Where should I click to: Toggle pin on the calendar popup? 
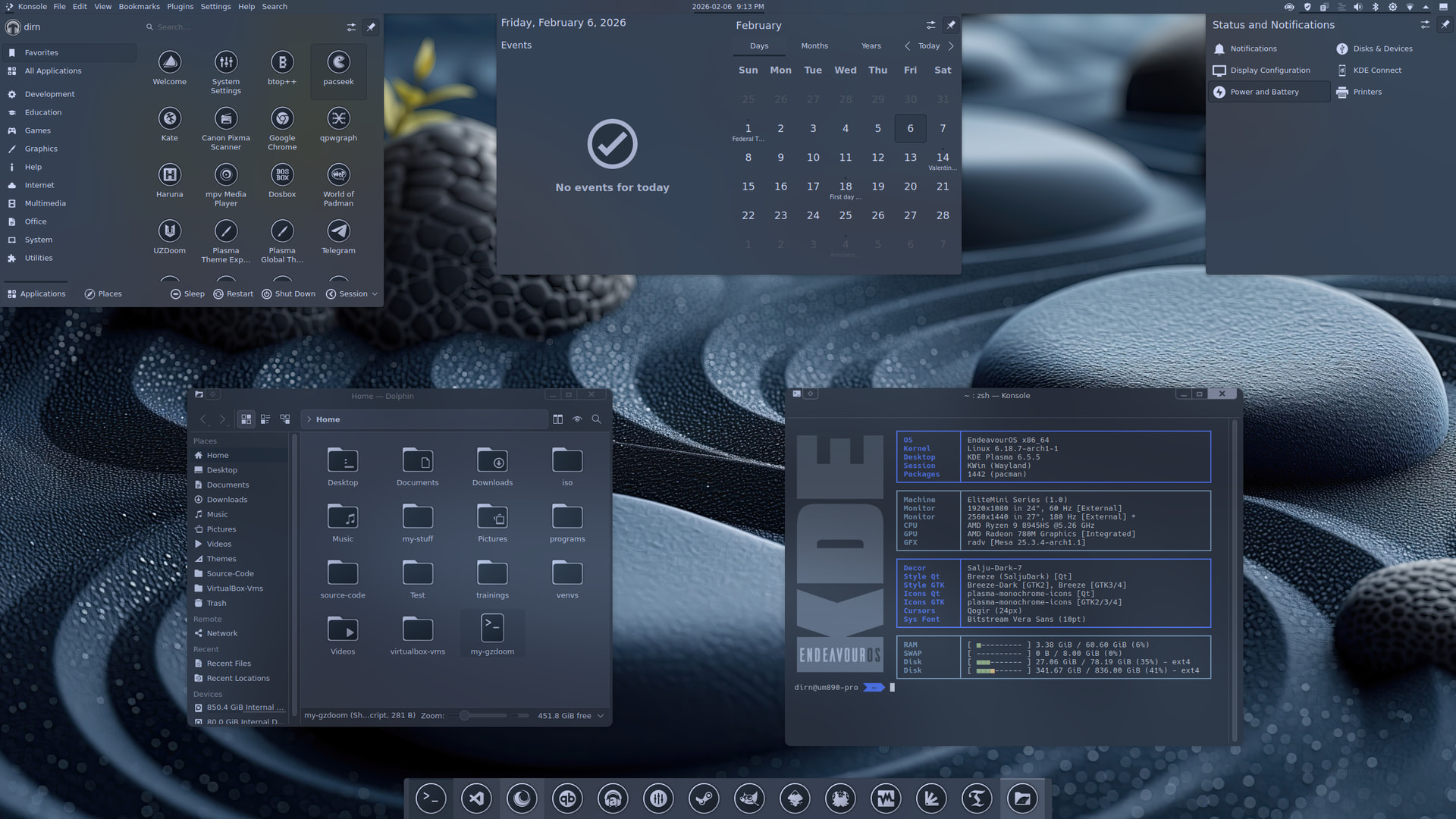pos(951,25)
